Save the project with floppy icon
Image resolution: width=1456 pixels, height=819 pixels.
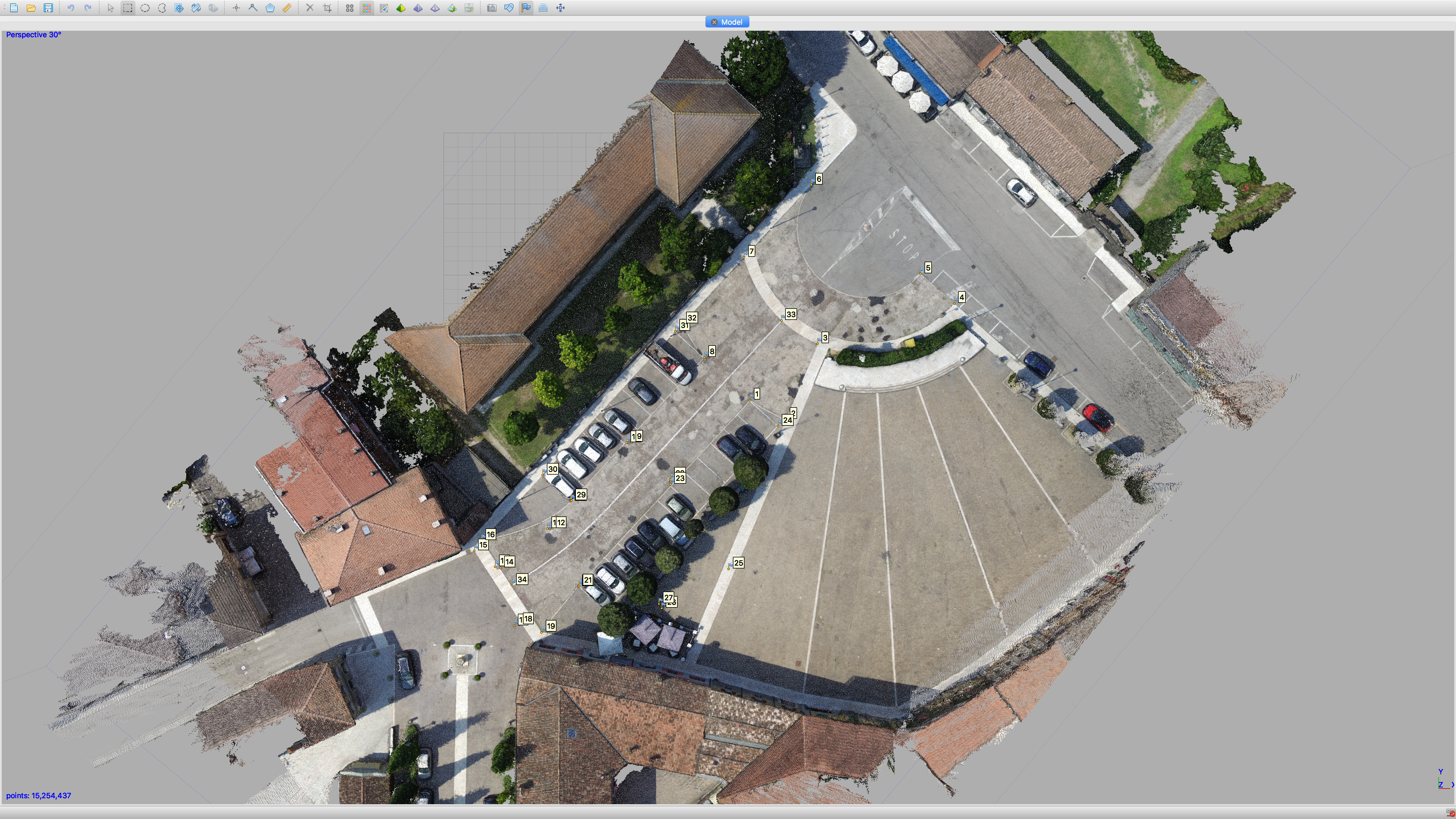[x=48, y=8]
